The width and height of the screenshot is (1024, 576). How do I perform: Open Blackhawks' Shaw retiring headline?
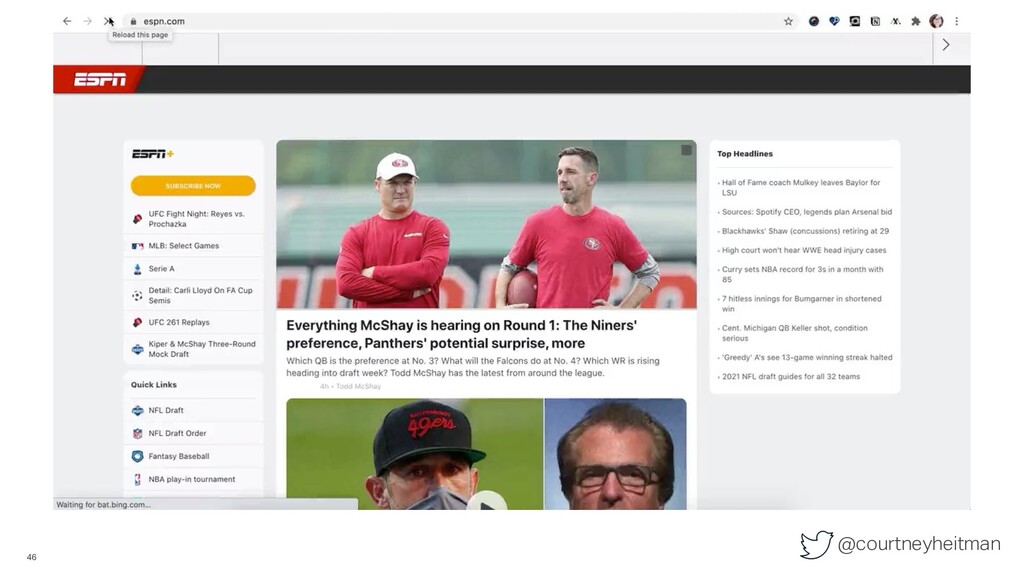click(805, 231)
